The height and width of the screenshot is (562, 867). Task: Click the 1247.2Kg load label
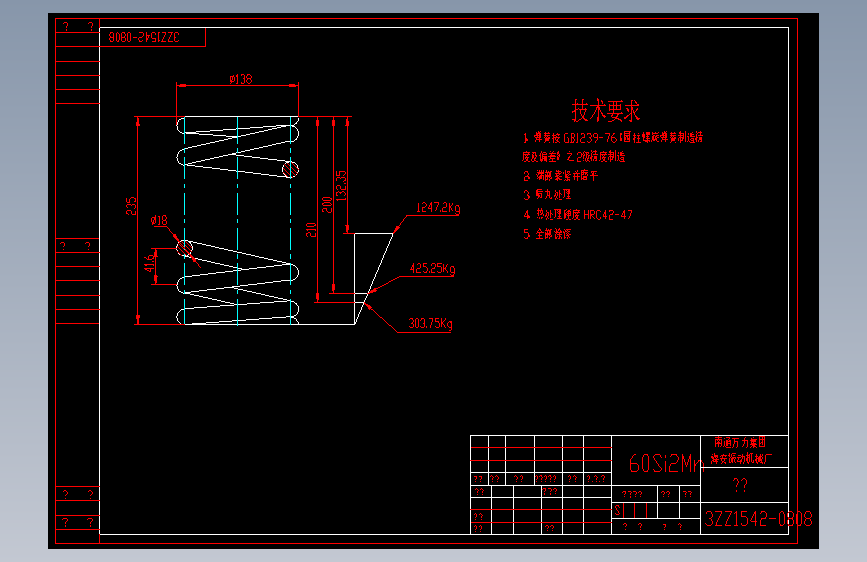pos(438,208)
